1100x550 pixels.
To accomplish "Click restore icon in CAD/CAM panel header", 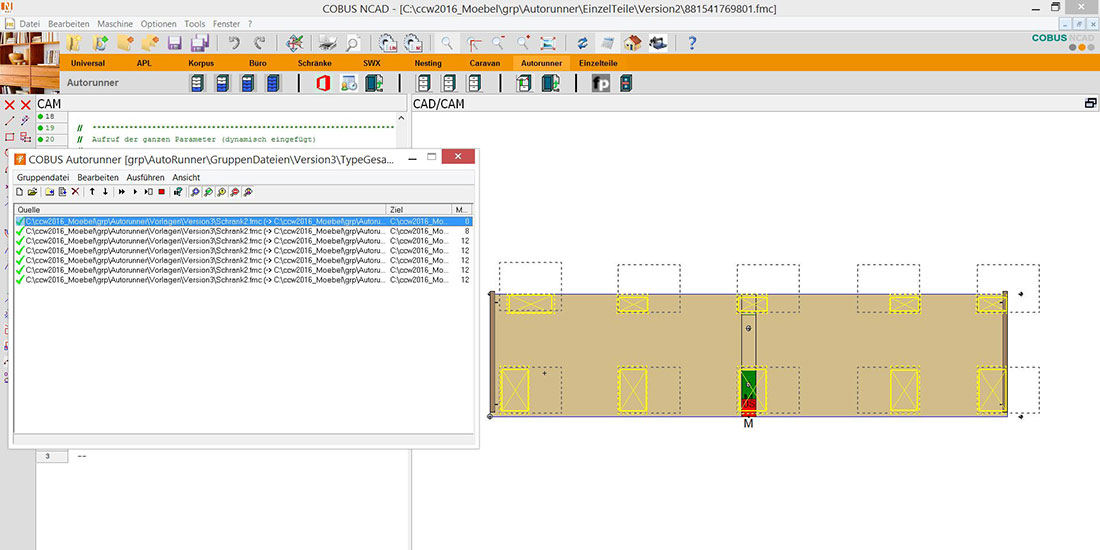I will tap(1090, 104).
